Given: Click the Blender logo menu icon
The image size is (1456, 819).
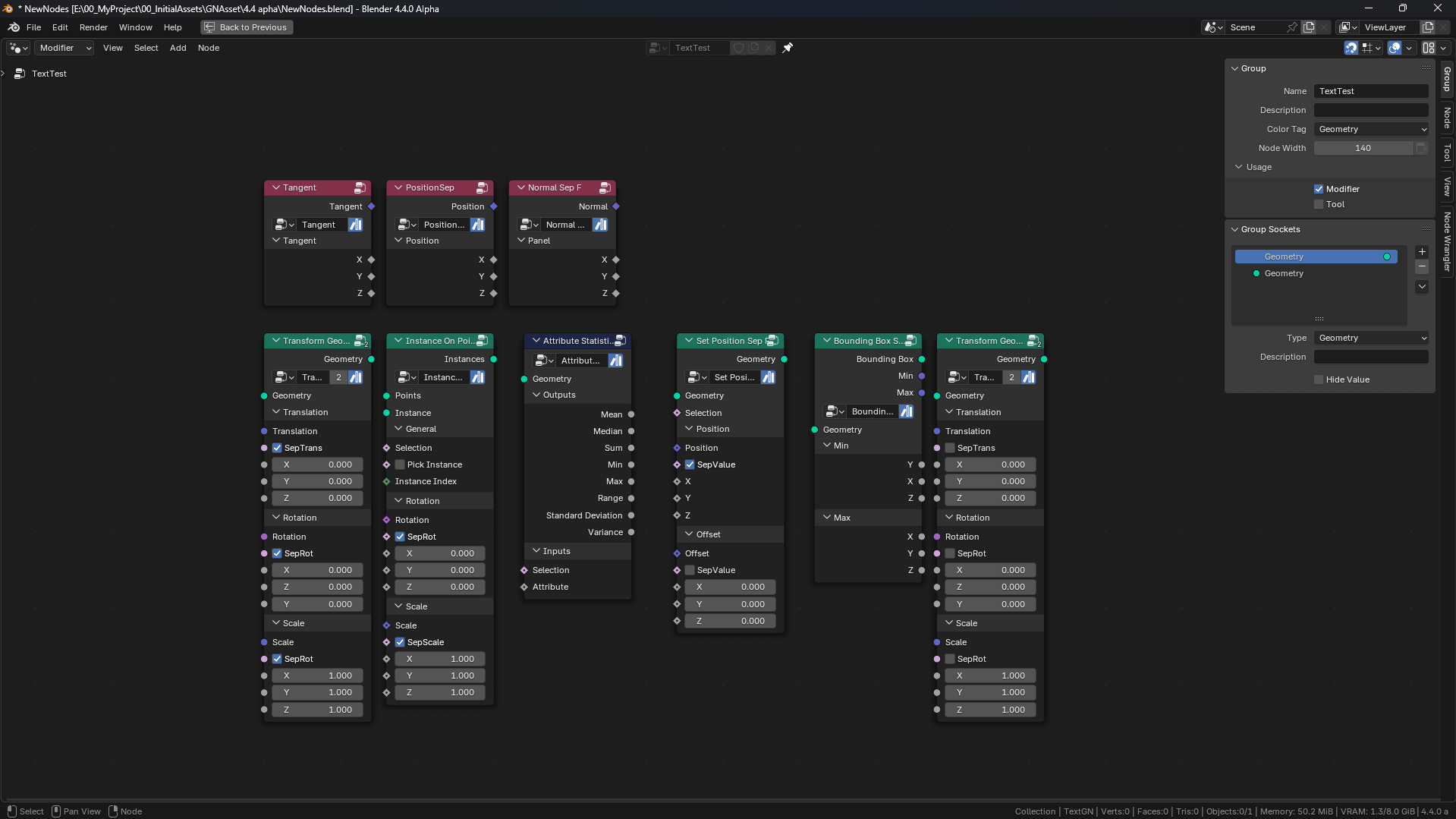Looking at the screenshot, I should pos(14,27).
